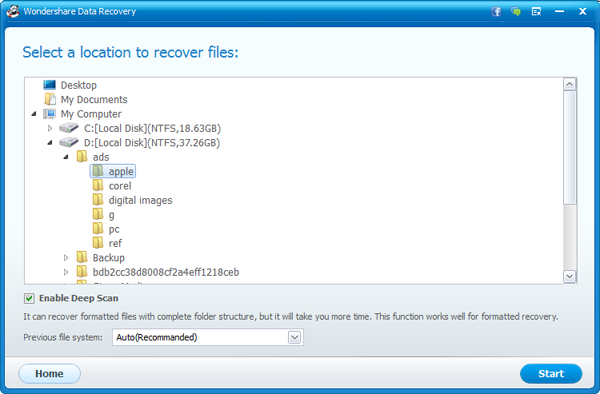This screenshot has height=394, width=600.
Task: Open the green chat feedback icon
Action: coord(516,11)
